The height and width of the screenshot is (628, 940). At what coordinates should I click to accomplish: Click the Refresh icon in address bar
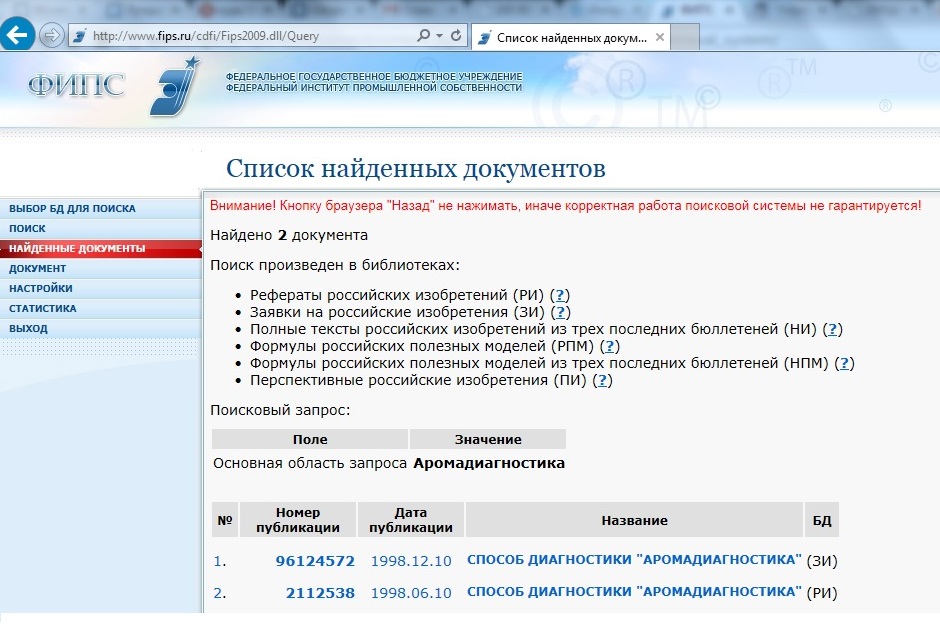(457, 36)
